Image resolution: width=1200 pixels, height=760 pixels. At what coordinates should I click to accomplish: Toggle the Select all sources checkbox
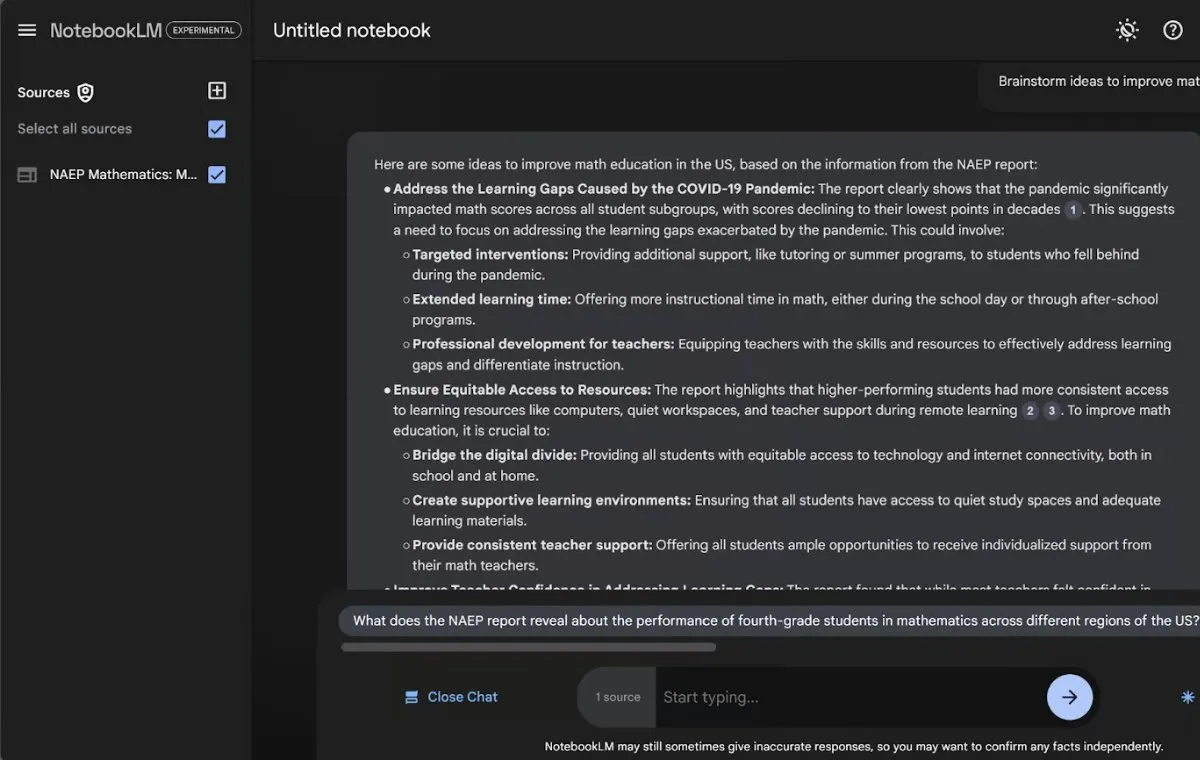click(x=217, y=129)
